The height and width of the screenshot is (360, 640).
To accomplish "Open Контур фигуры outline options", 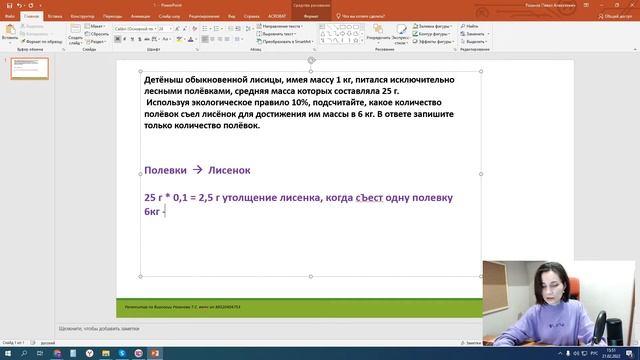I will pyautogui.click(x=432, y=34).
